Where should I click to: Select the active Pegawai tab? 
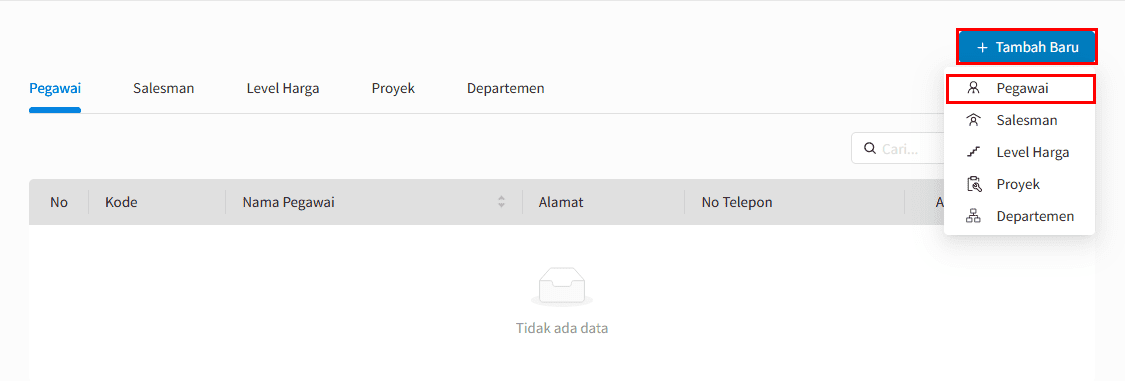55,89
